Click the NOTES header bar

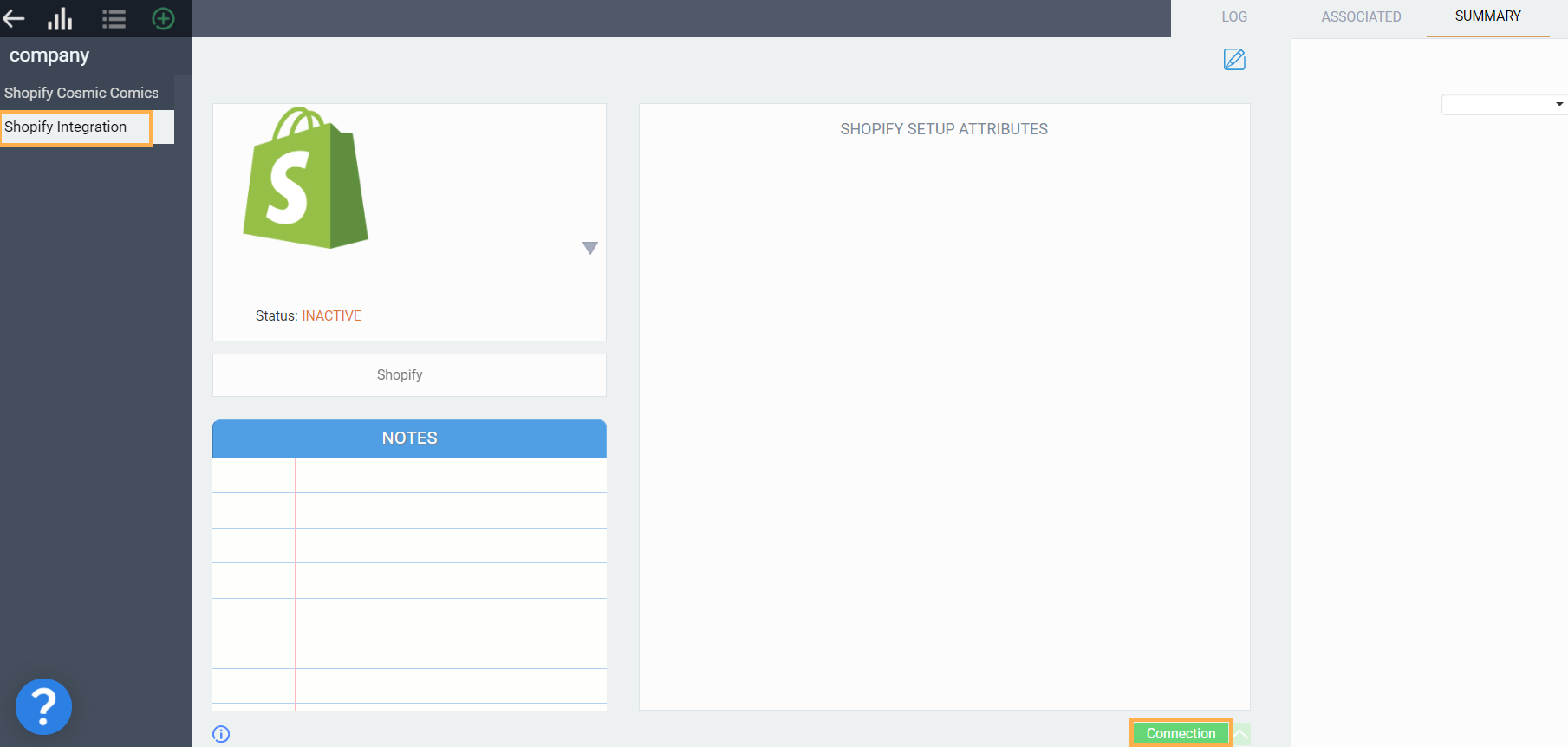409,438
